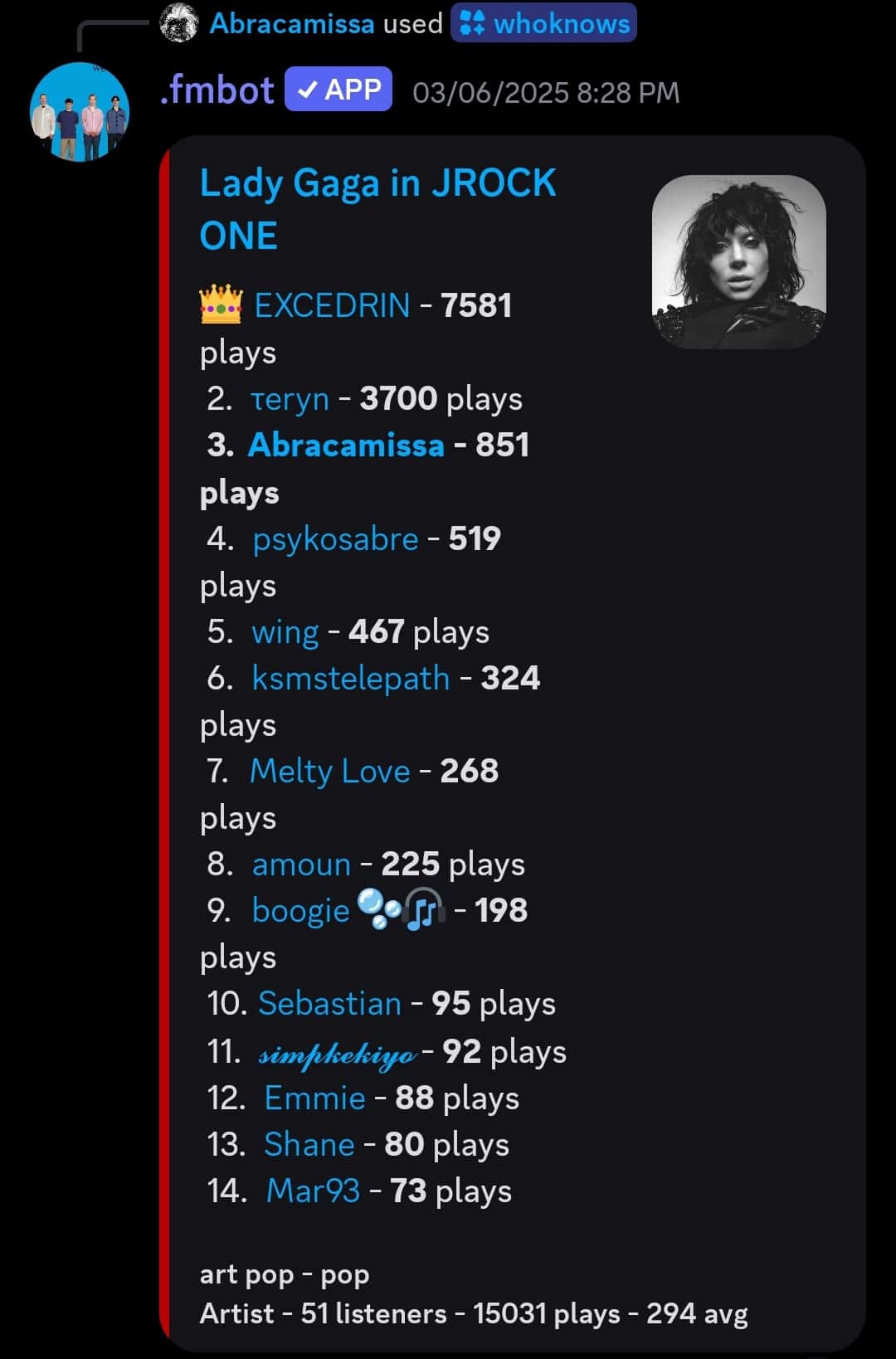Open the Melty Love user link
The height and width of the screenshot is (1359, 896).
[330, 771]
